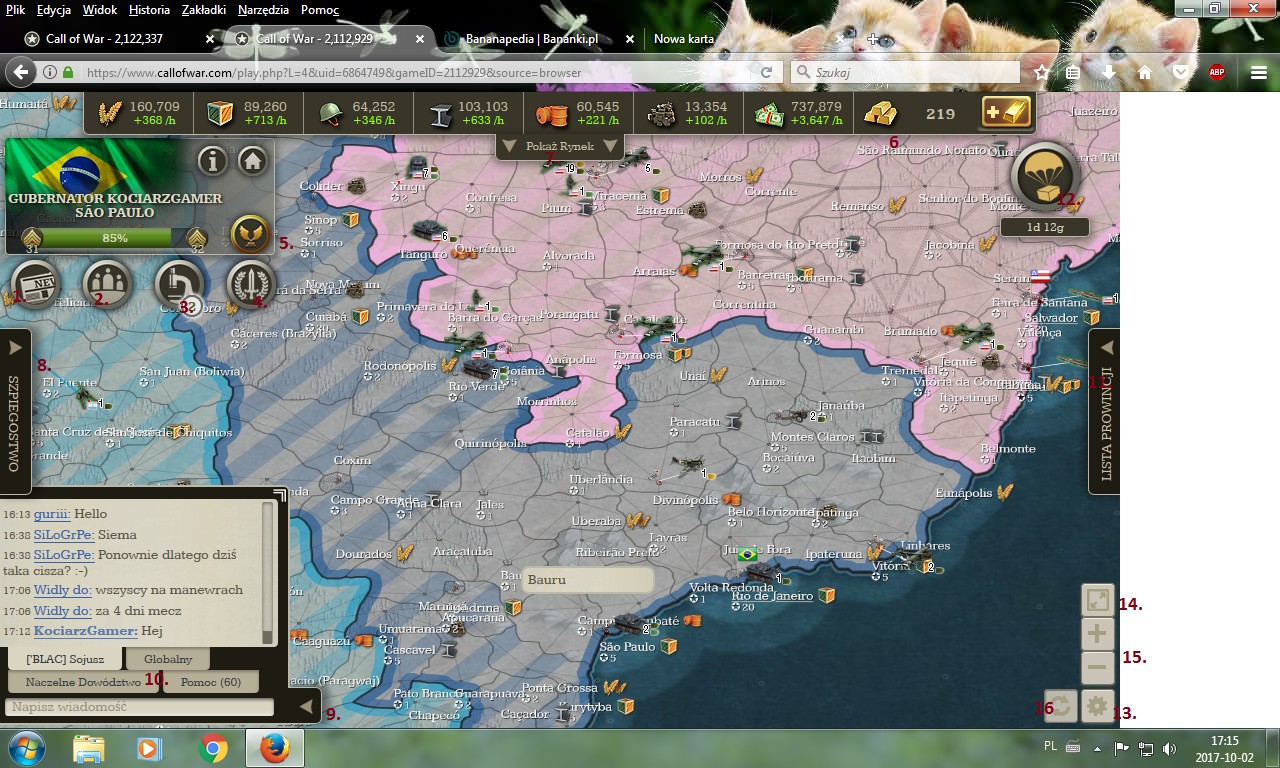Select Belo Horizonte city on map
1280x768 pixels.
[x=768, y=512]
